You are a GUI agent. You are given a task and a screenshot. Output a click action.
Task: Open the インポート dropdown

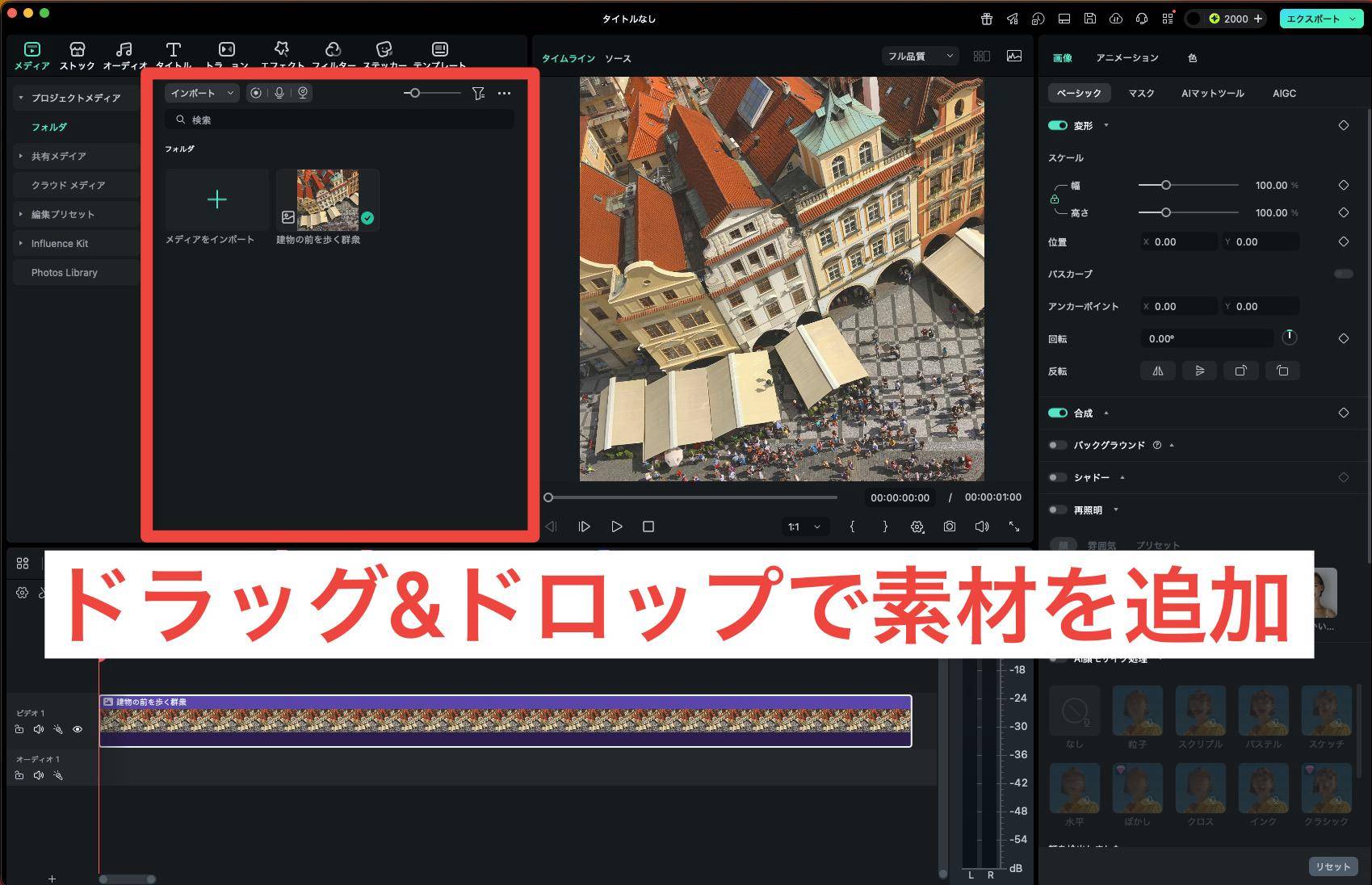pos(202,93)
